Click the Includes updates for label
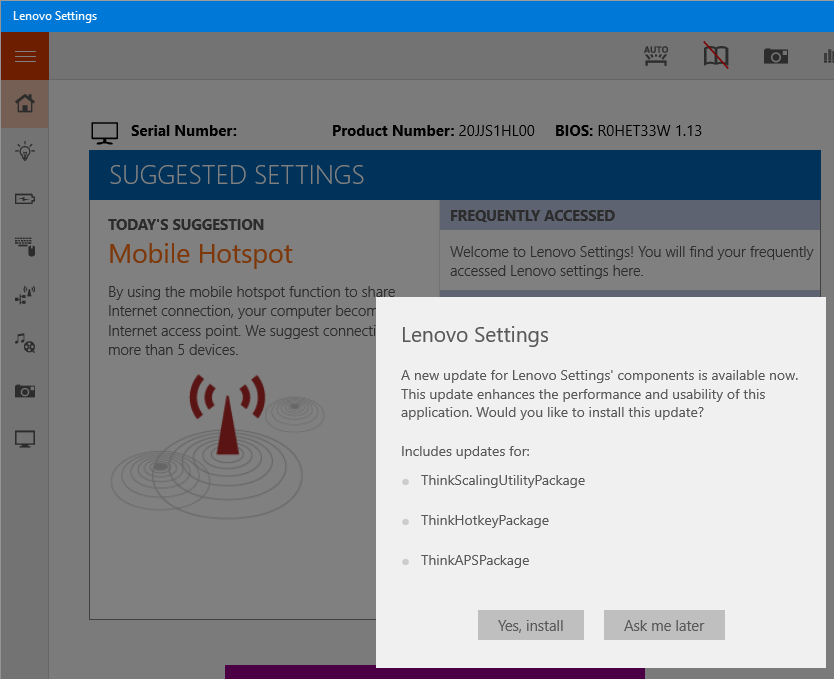The height and width of the screenshot is (679, 834). pos(465,451)
